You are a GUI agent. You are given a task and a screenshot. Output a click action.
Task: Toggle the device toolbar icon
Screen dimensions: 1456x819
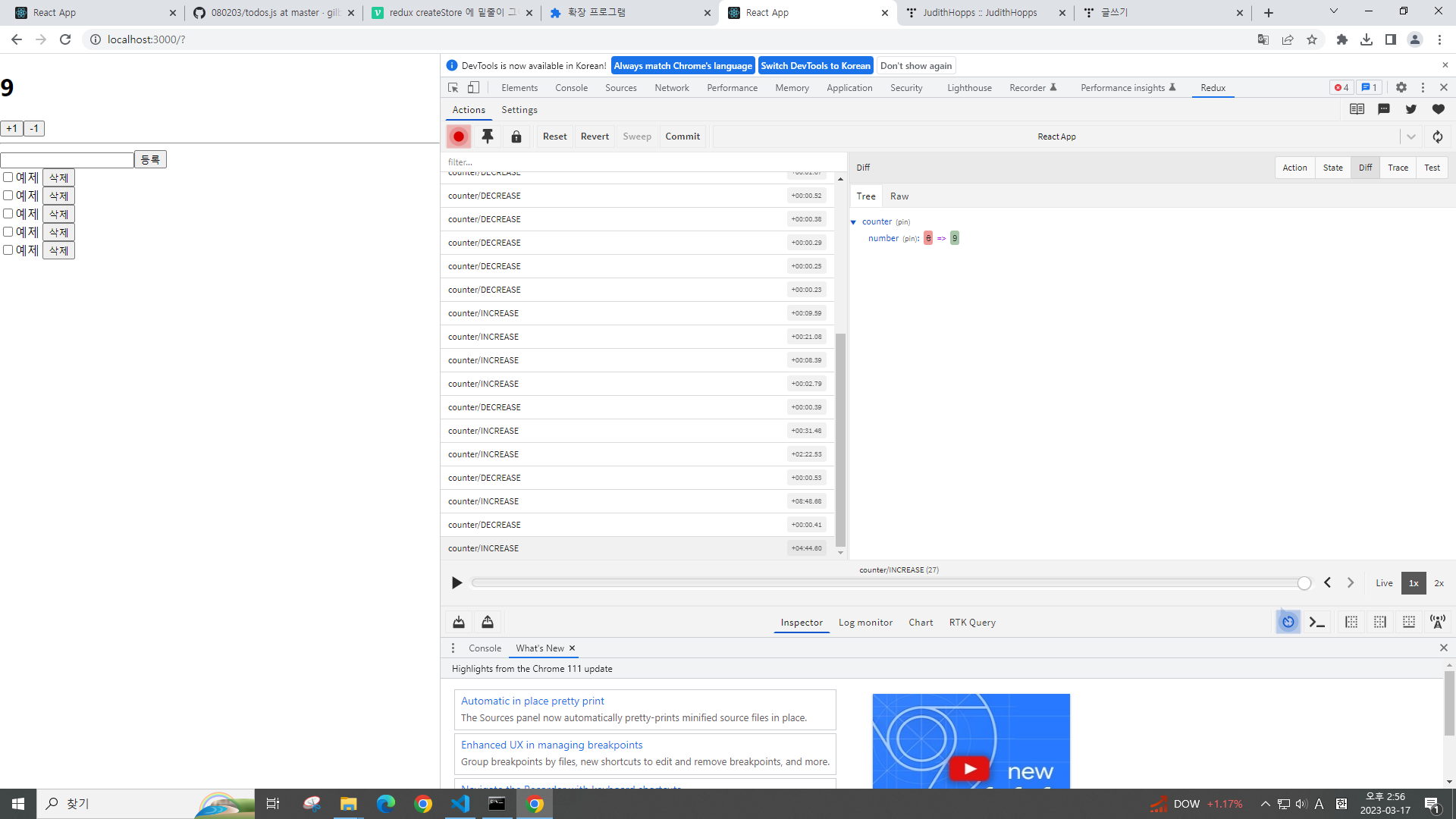click(473, 88)
